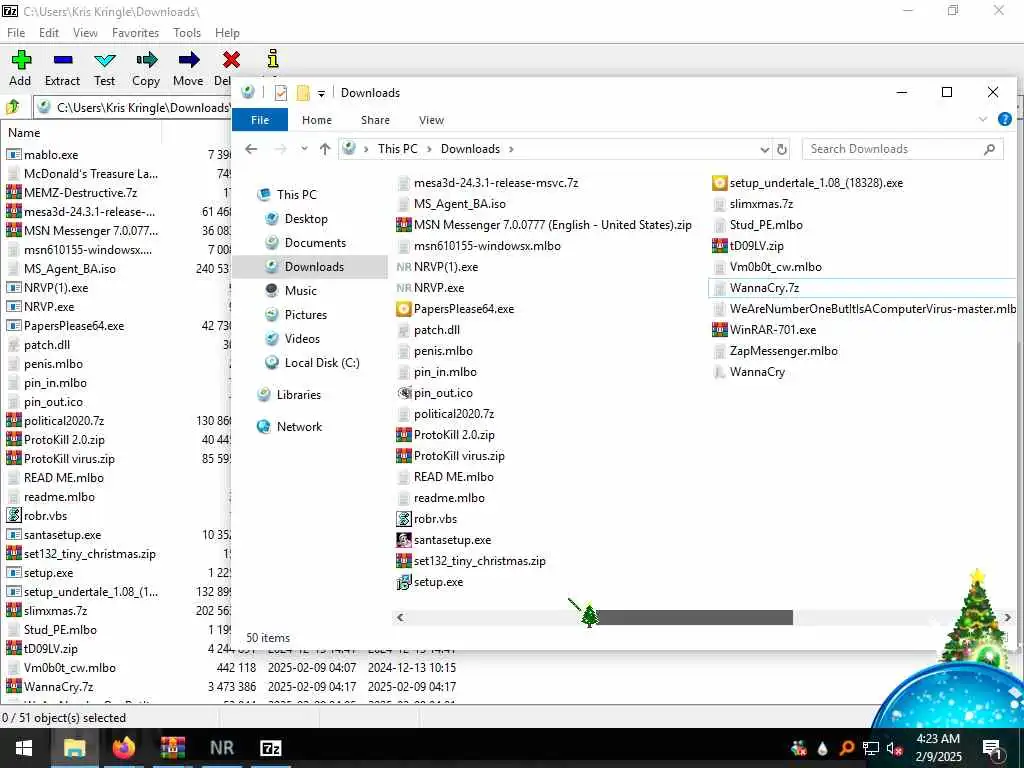Select santasetup.exe in Explorer file list
The height and width of the screenshot is (768, 1024).
pos(444,540)
